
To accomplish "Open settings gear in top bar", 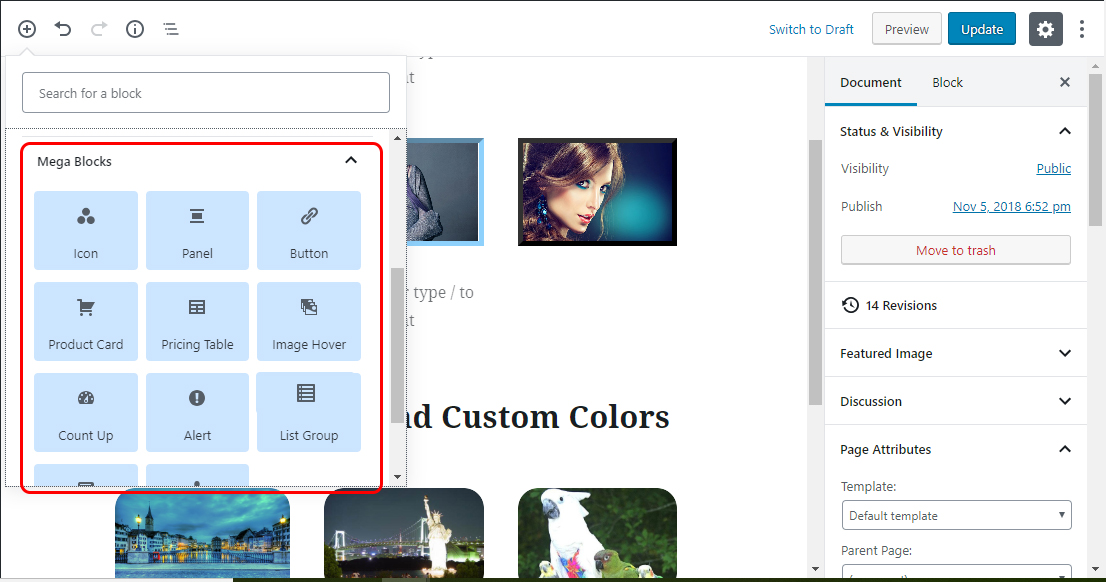I will pyautogui.click(x=1045, y=29).
